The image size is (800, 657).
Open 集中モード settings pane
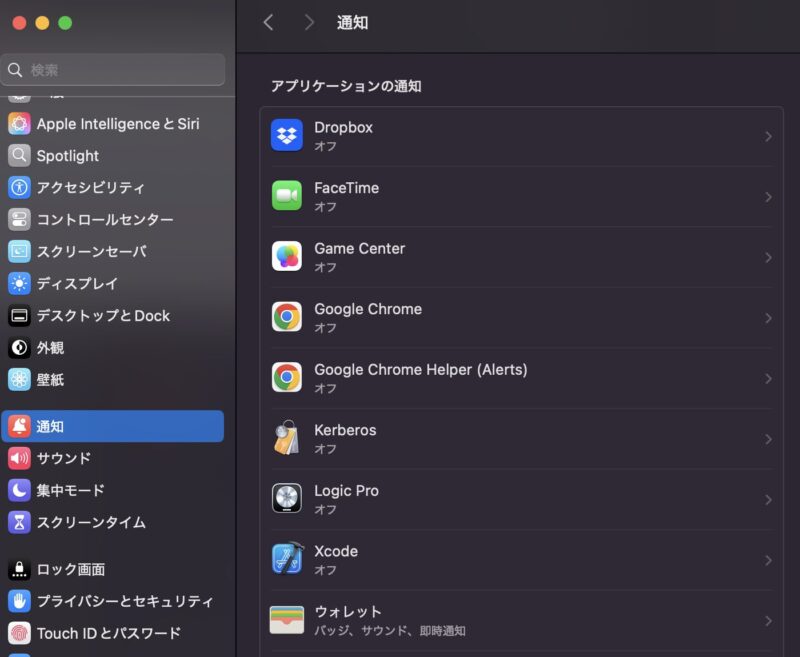click(113, 490)
